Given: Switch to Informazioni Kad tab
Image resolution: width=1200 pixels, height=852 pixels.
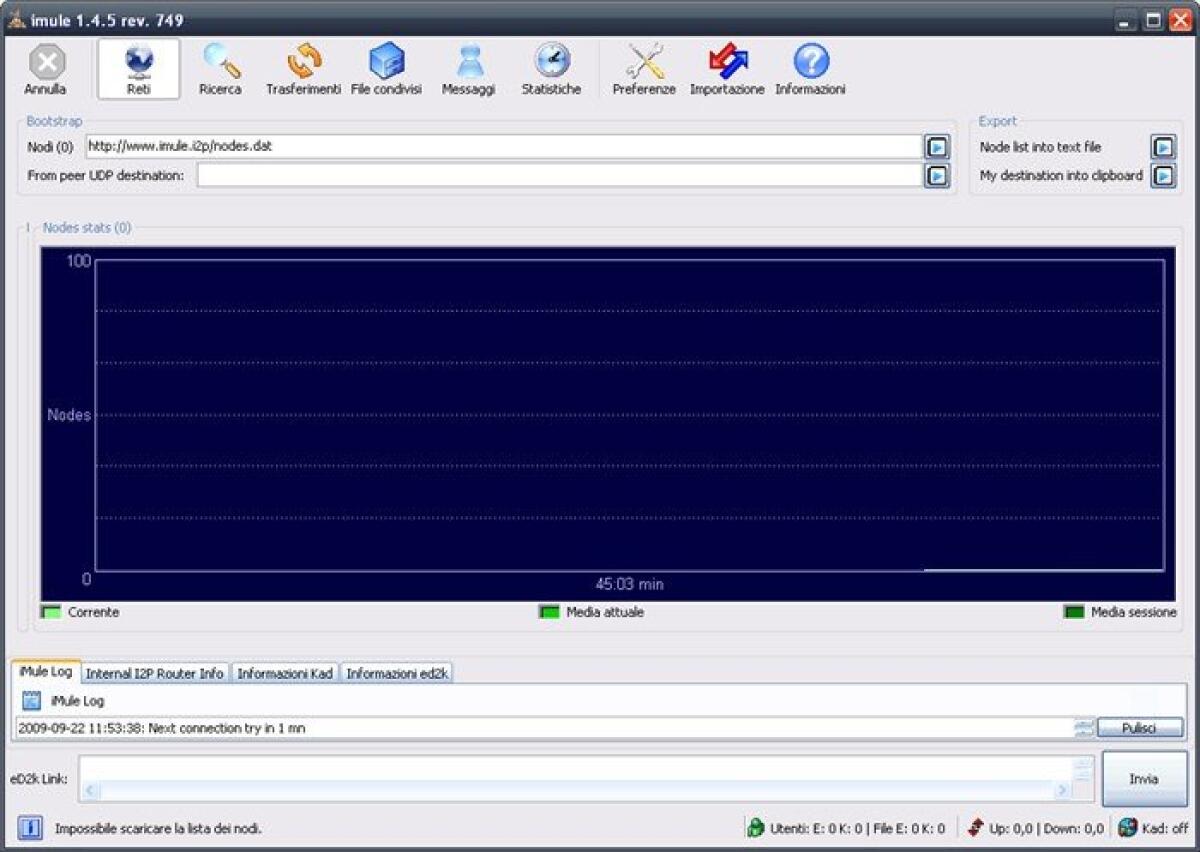Looking at the screenshot, I should click(x=285, y=674).
